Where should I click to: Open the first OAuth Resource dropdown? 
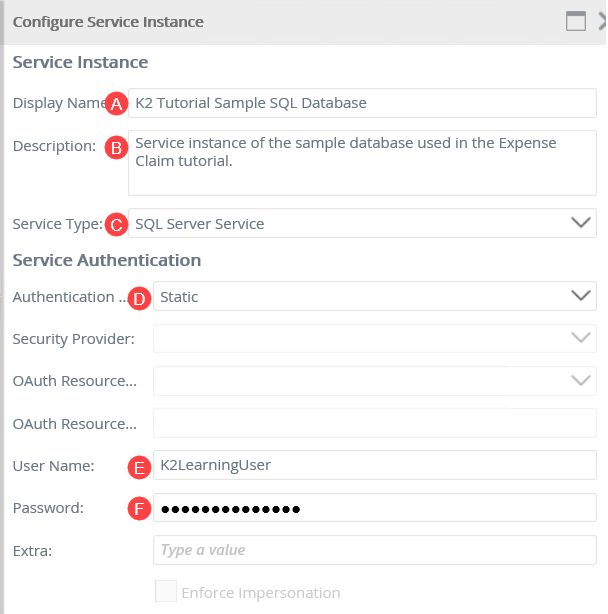[x=375, y=381]
